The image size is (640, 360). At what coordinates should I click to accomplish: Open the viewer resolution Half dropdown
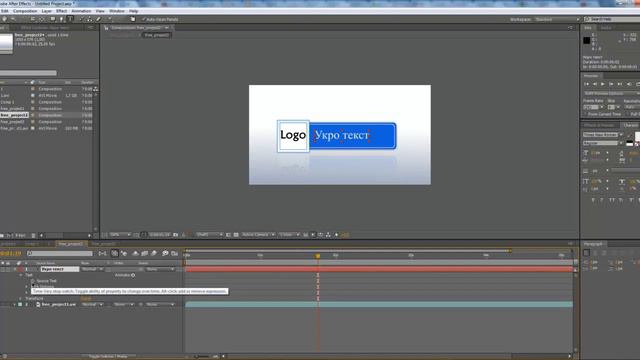pos(209,235)
